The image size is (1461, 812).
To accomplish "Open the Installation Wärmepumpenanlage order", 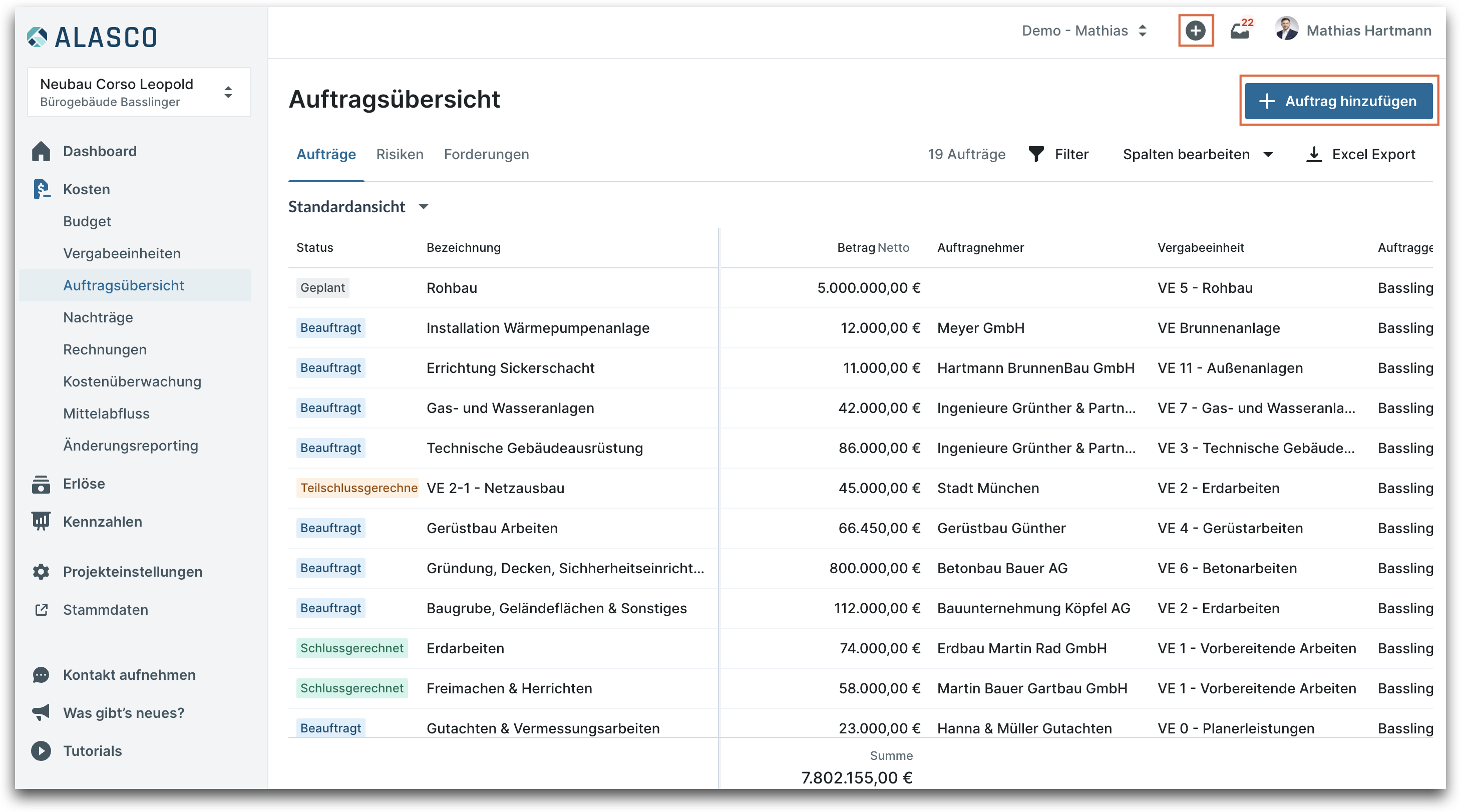I will pos(538,328).
